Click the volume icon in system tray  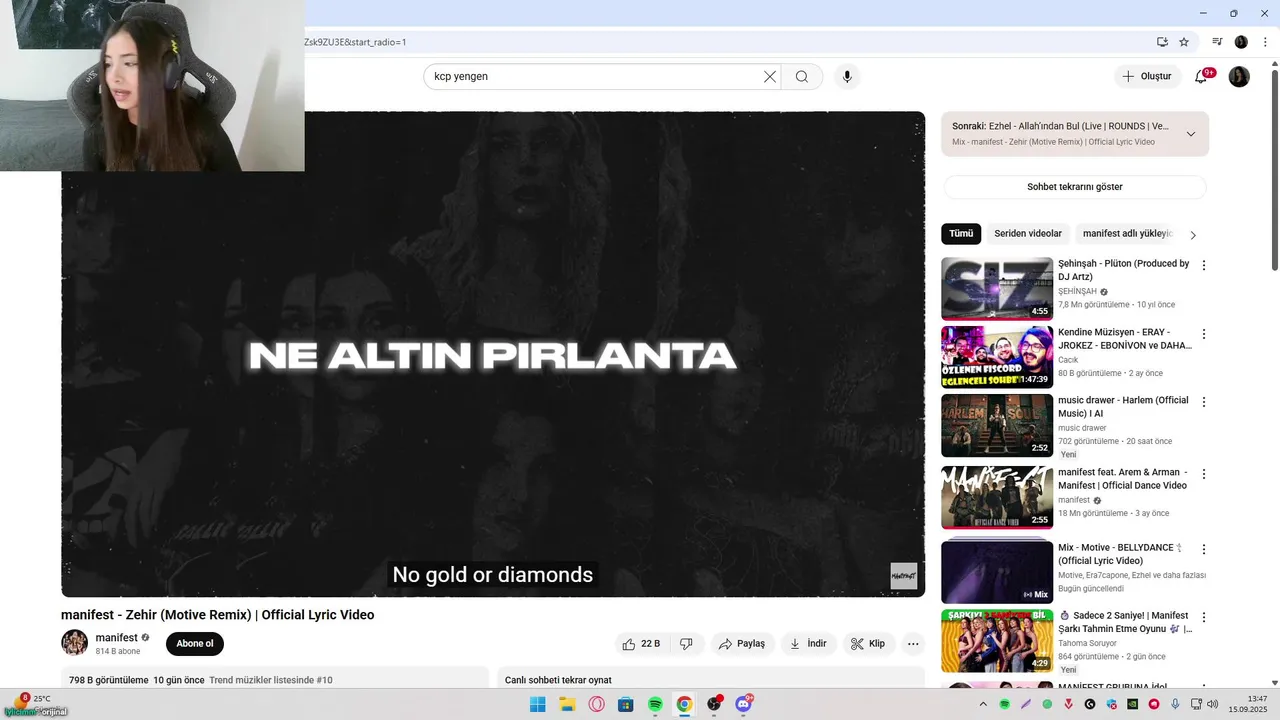coord(1212,704)
